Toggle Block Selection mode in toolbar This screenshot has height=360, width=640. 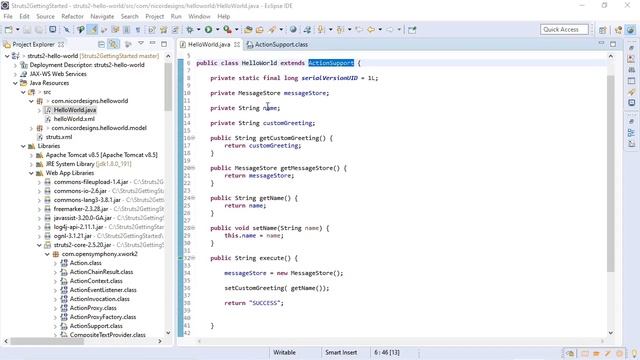pos(126,29)
